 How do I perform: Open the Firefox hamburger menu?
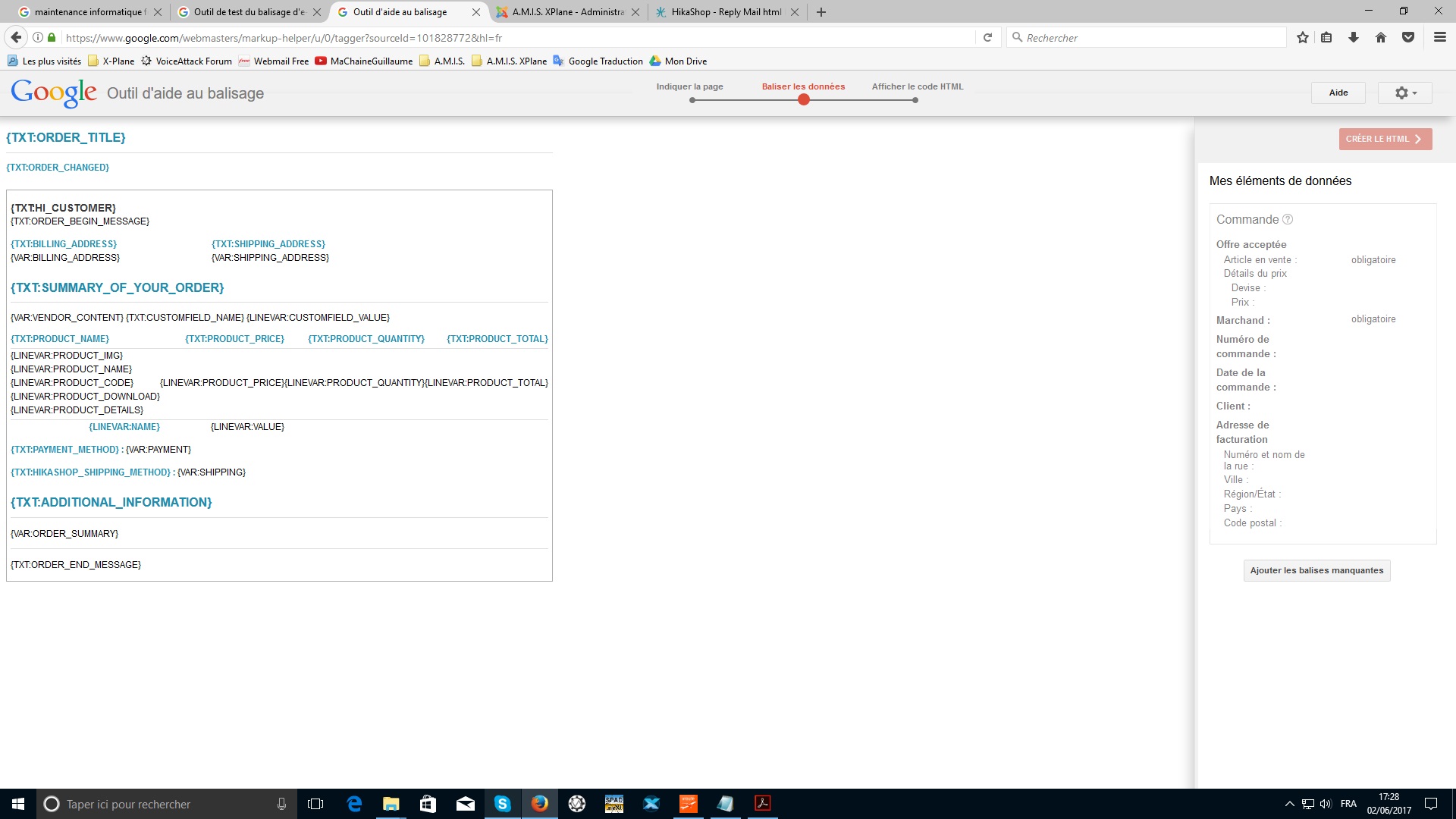(1439, 37)
